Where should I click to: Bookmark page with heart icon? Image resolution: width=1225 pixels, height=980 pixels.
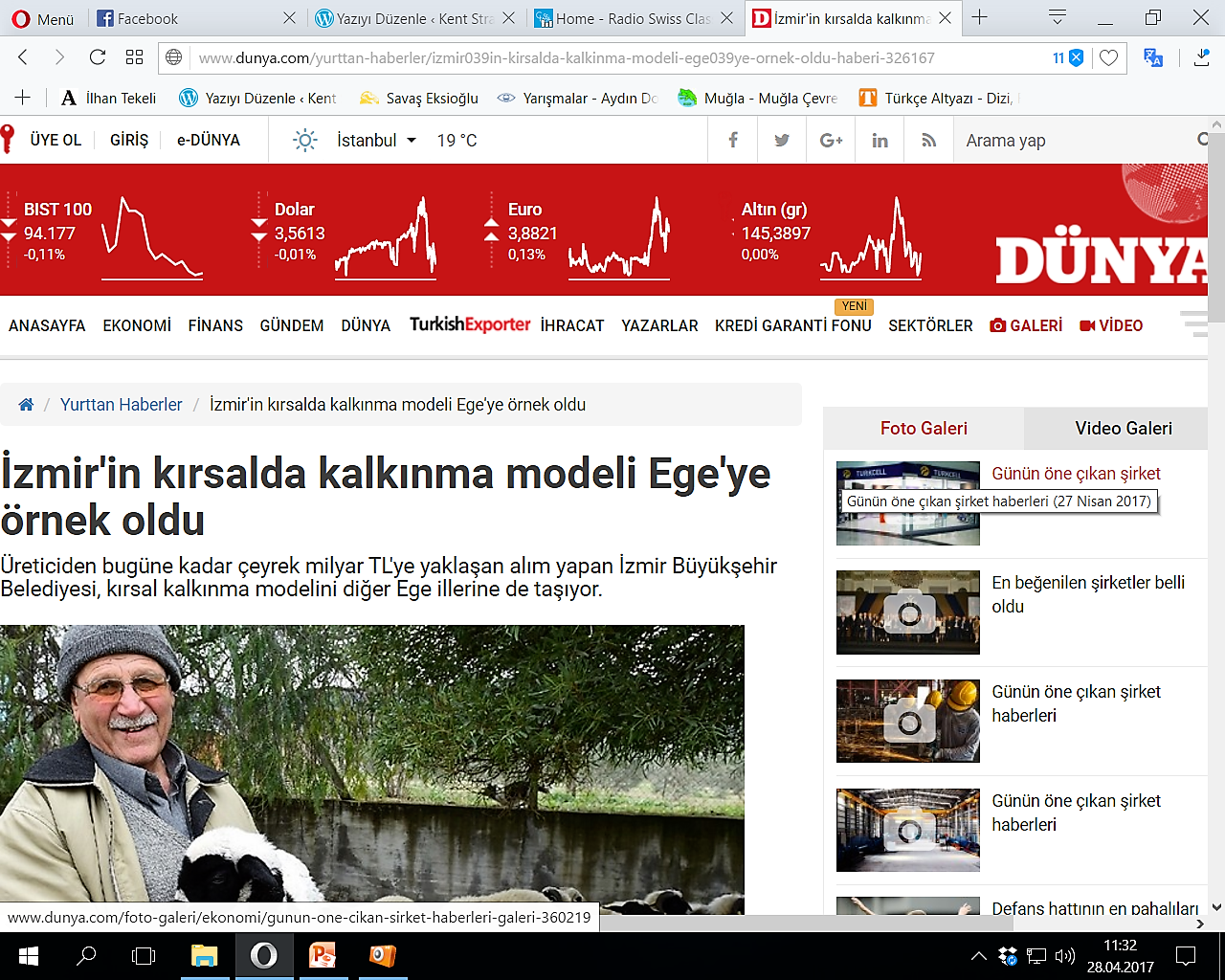(1108, 58)
